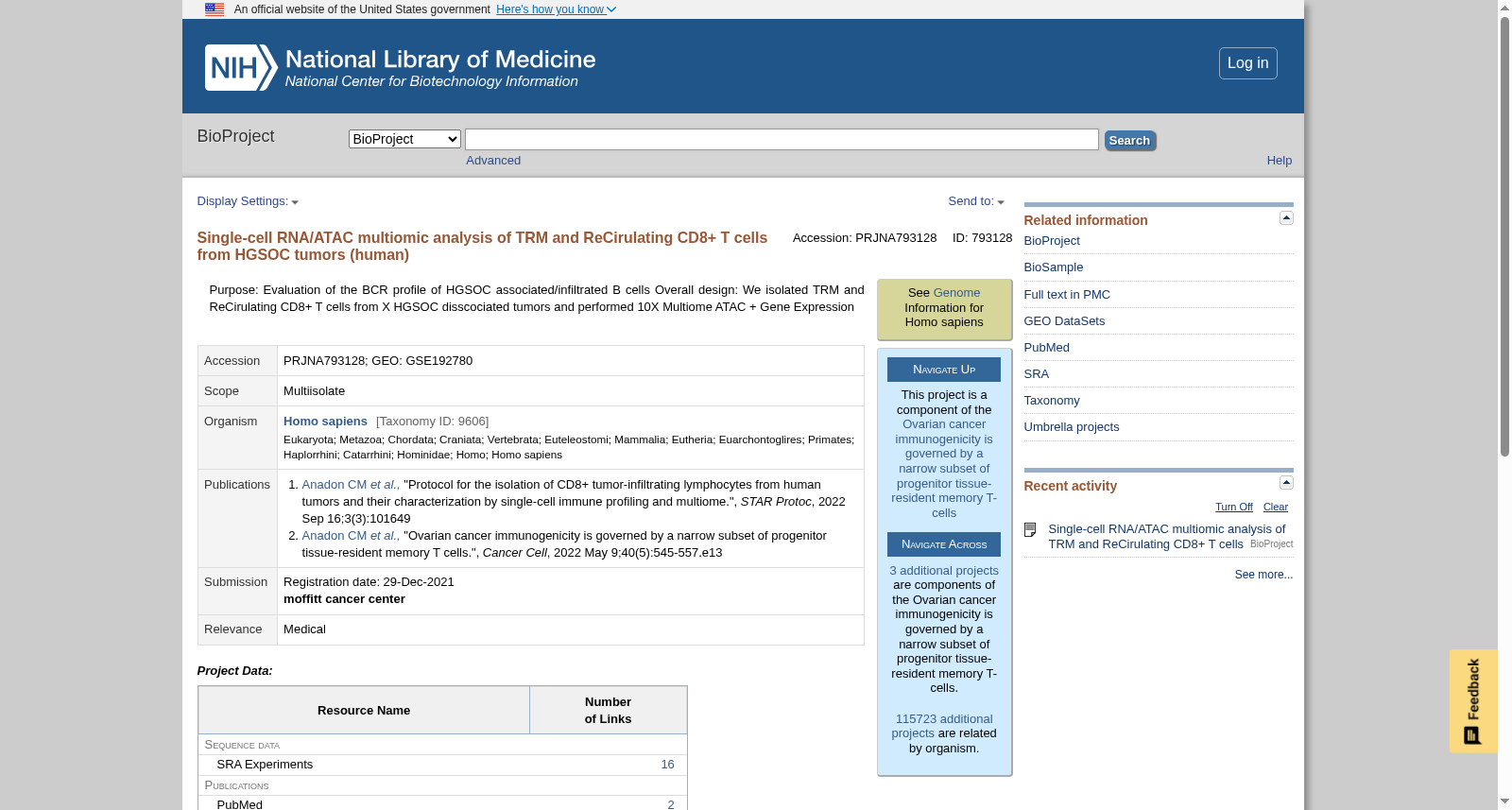Open the Send to menu
Viewport: 1512px width, 810px height.
976,201
